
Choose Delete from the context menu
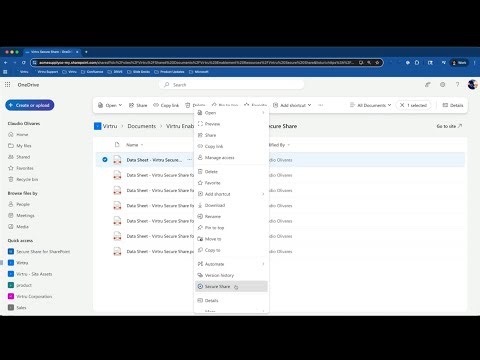click(x=231, y=172)
